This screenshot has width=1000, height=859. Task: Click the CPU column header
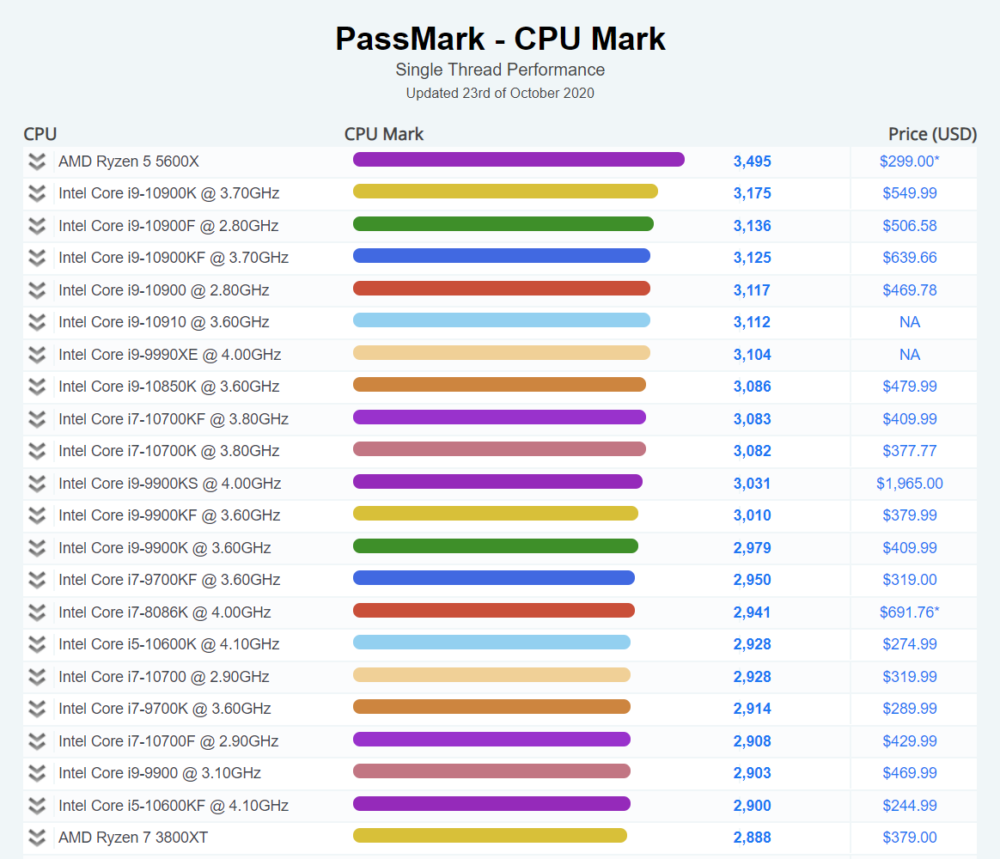pos(40,134)
